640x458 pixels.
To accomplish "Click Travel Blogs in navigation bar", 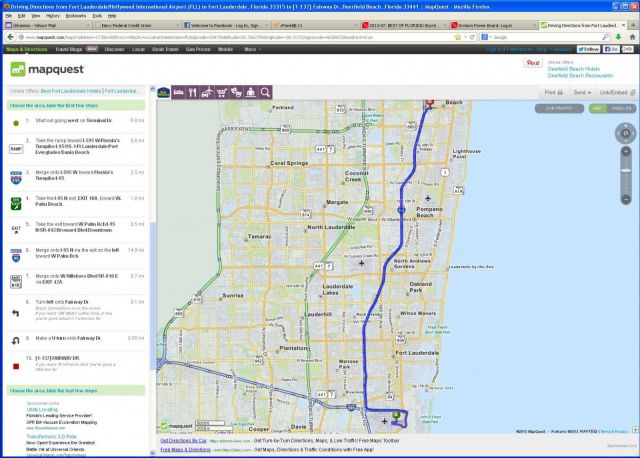I will pyautogui.click(x=69, y=49).
